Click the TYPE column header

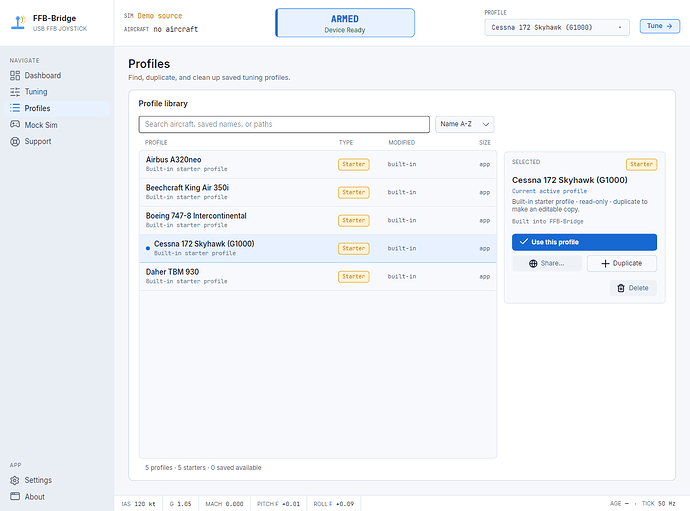click(x=346, y=143)
